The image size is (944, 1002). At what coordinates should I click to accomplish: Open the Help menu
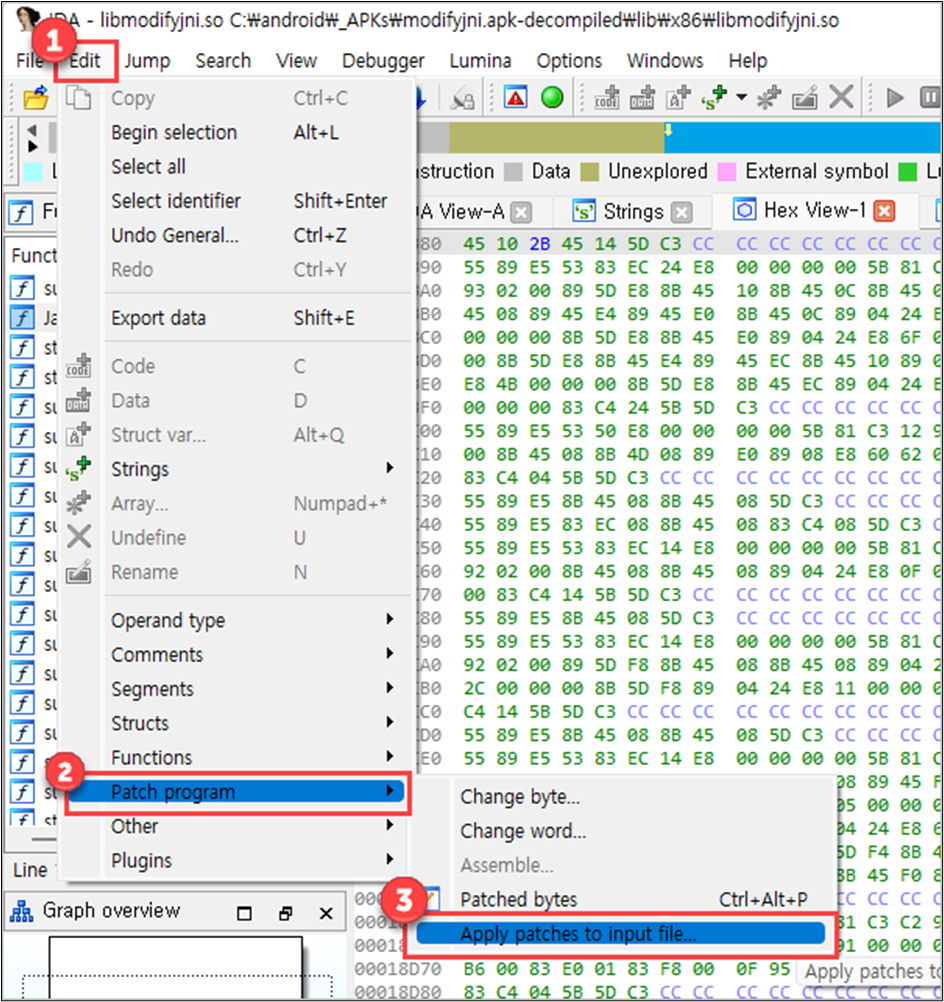point(748,61)
